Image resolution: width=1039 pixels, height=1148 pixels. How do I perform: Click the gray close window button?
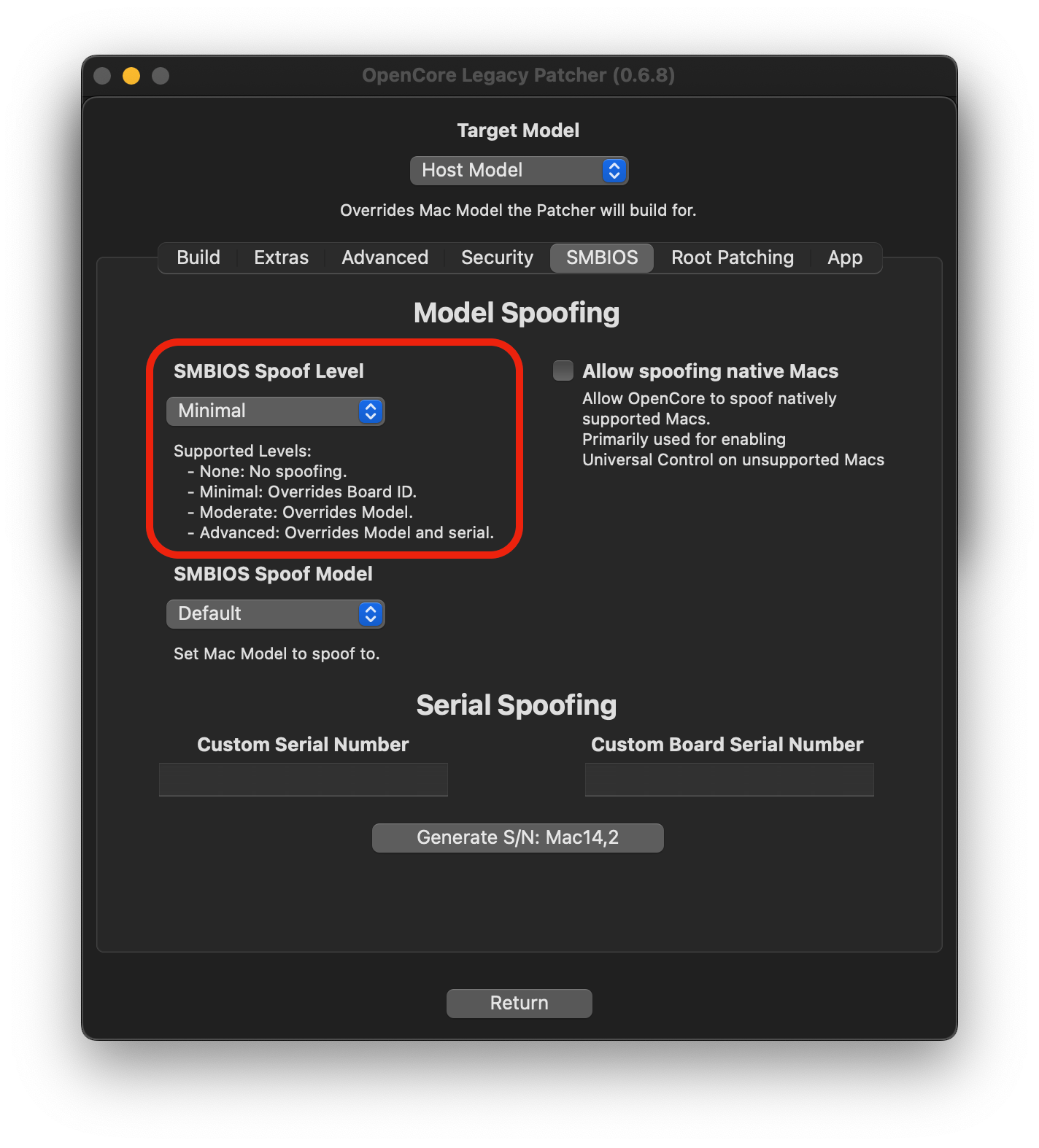coord(102,76)
